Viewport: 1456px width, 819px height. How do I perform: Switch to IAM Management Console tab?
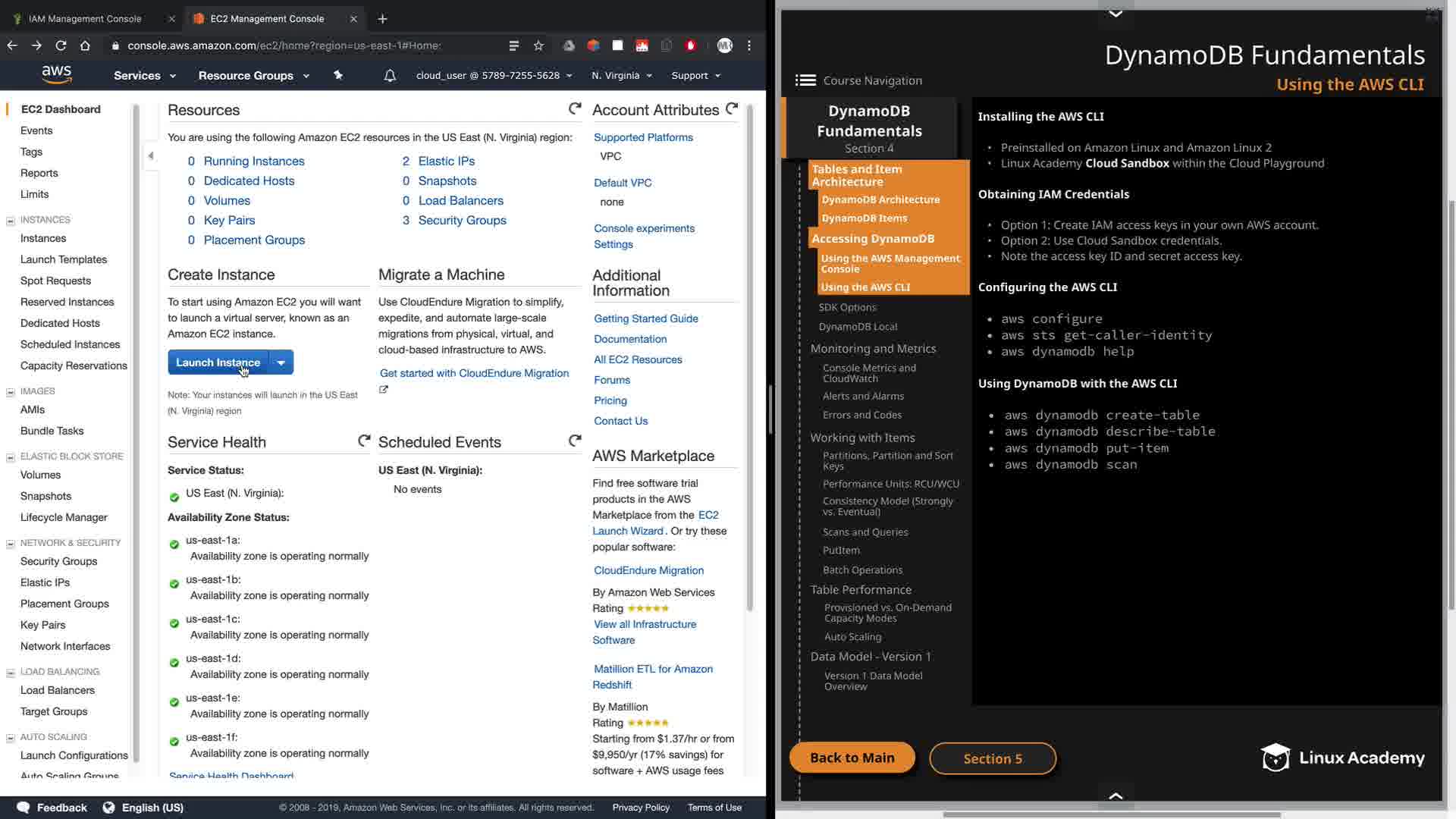(85, 18)
